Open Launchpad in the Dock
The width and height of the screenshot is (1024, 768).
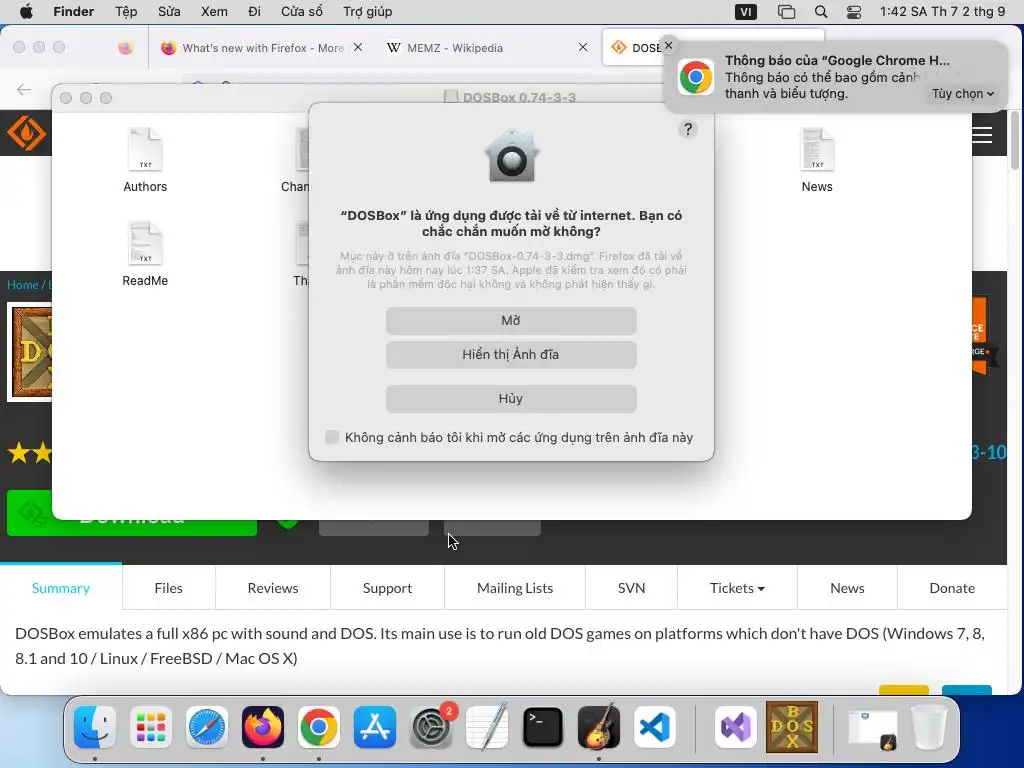(x=151, y=727)
